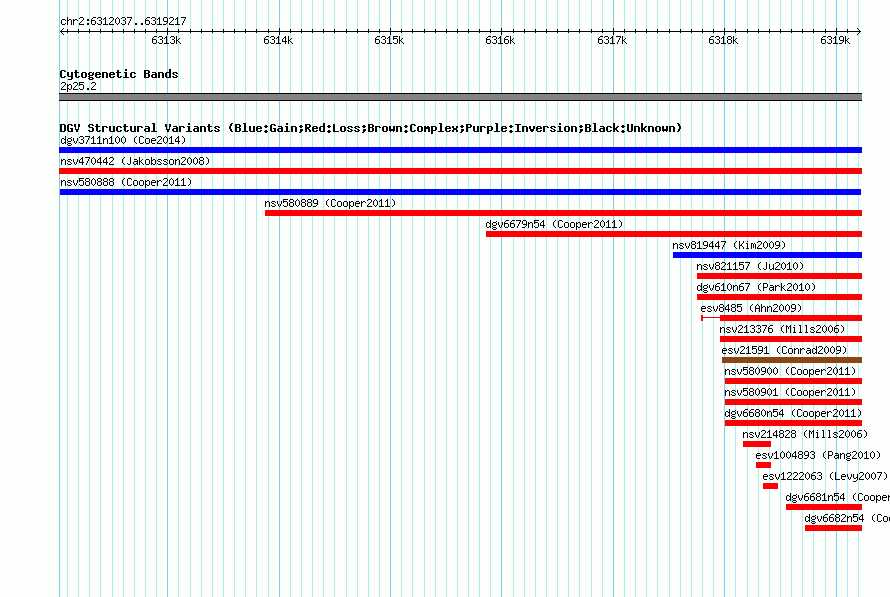Open the dgv6681n54 label
The height and width of the screenshot is (597, 890).
(838, 497)
